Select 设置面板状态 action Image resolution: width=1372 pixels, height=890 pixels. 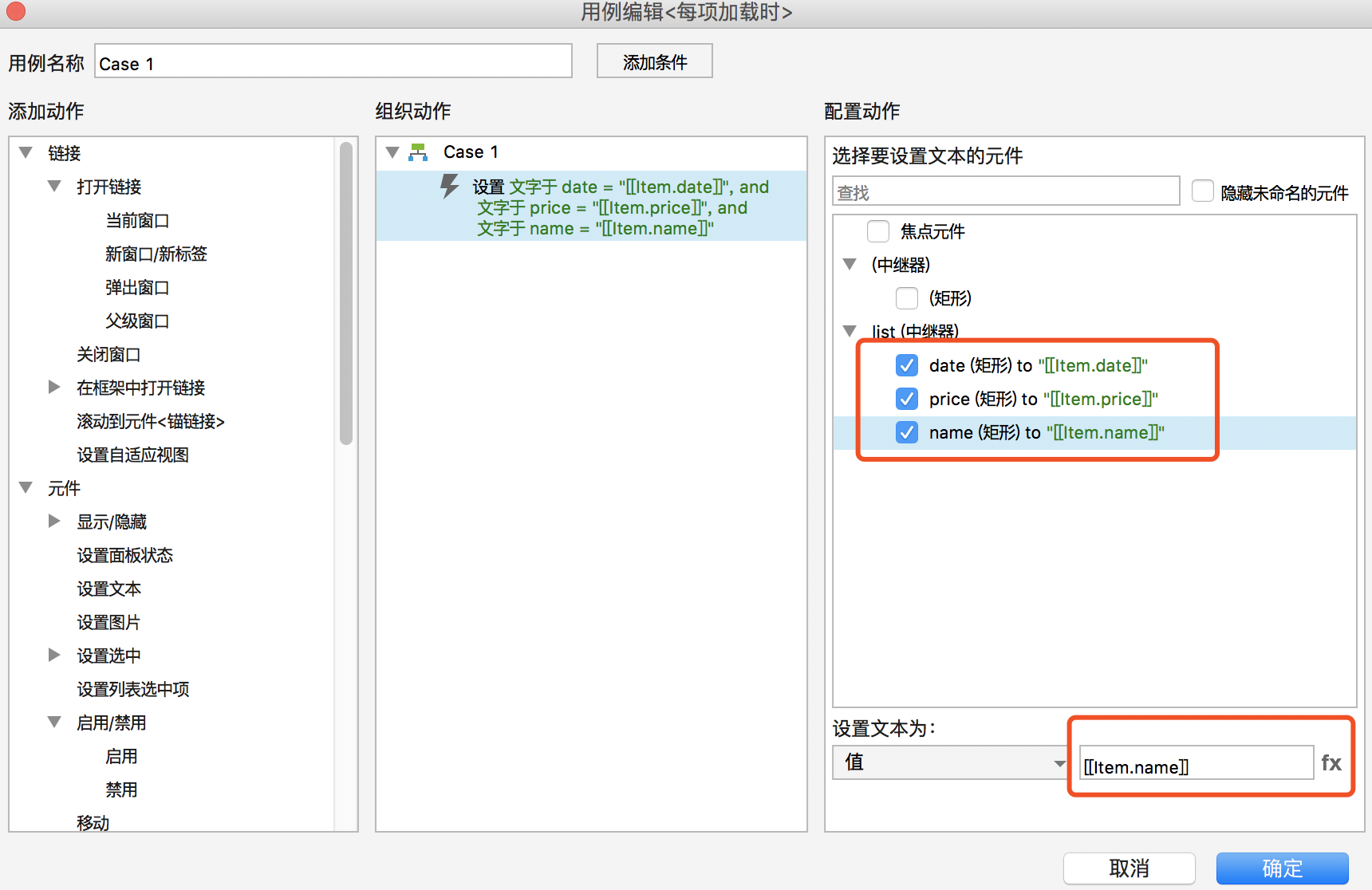[124, 555]
